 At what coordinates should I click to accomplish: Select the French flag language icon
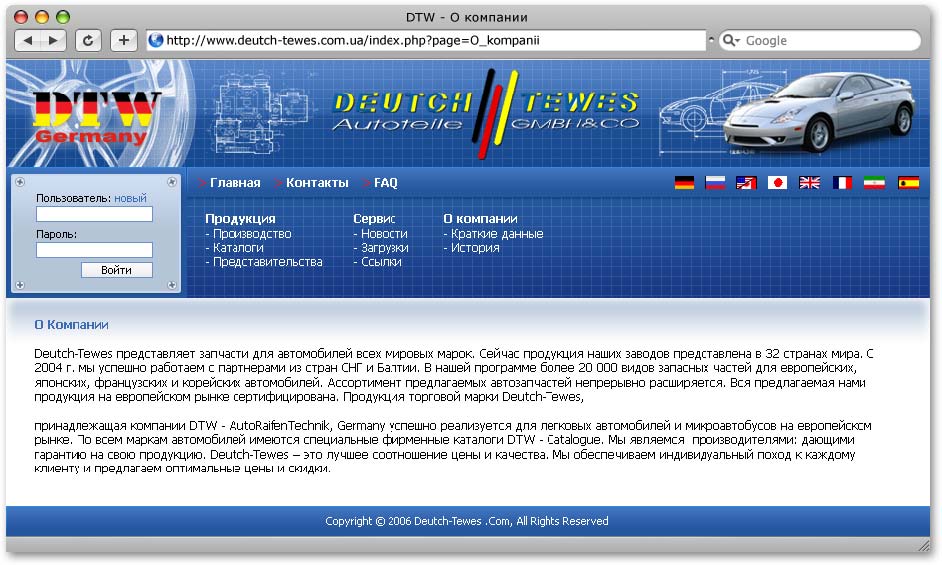click(842, 183)
